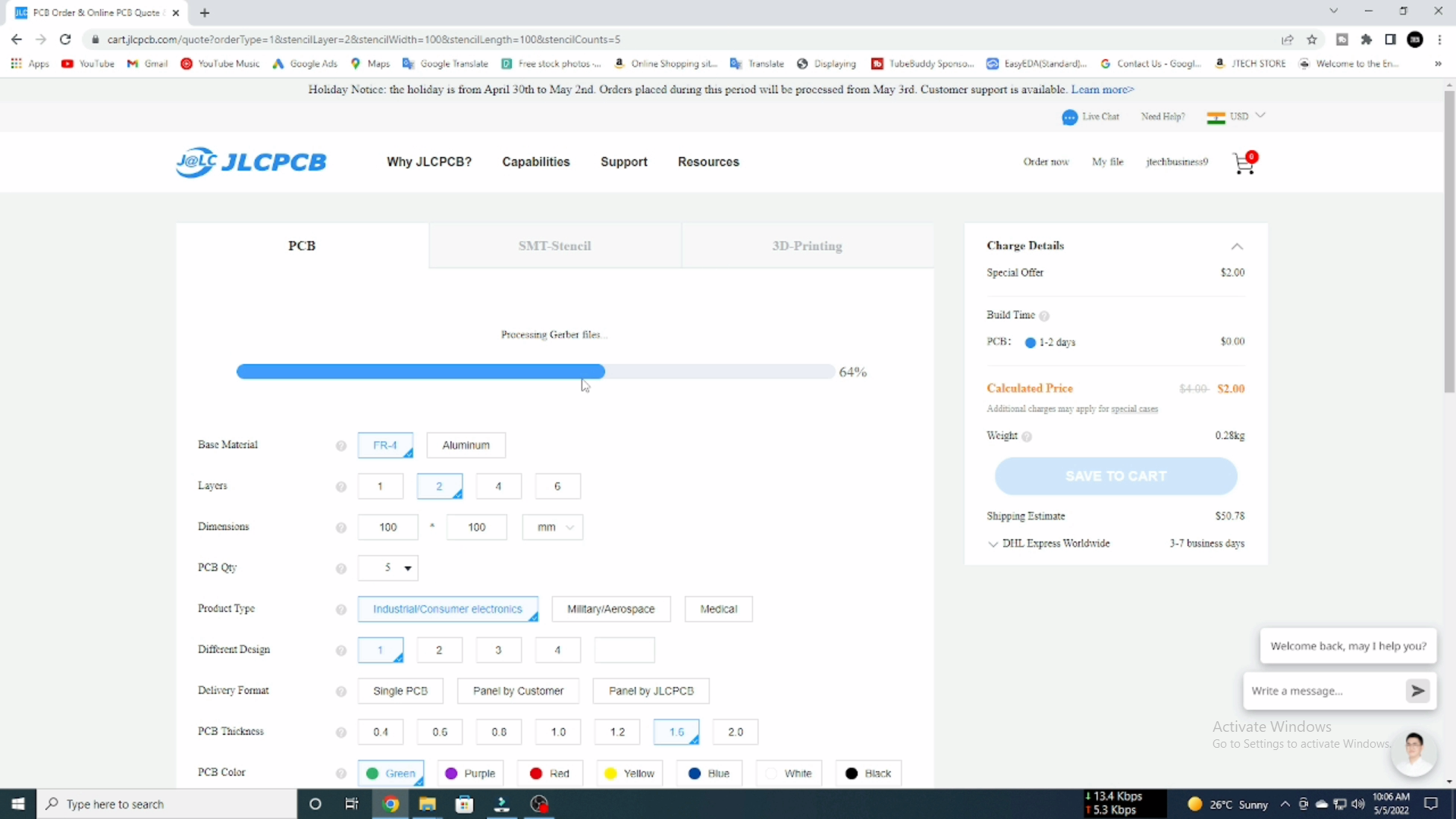The image size is (1456, 819).
Task: Open the Capabilities menu
Action: coord(535,162)
